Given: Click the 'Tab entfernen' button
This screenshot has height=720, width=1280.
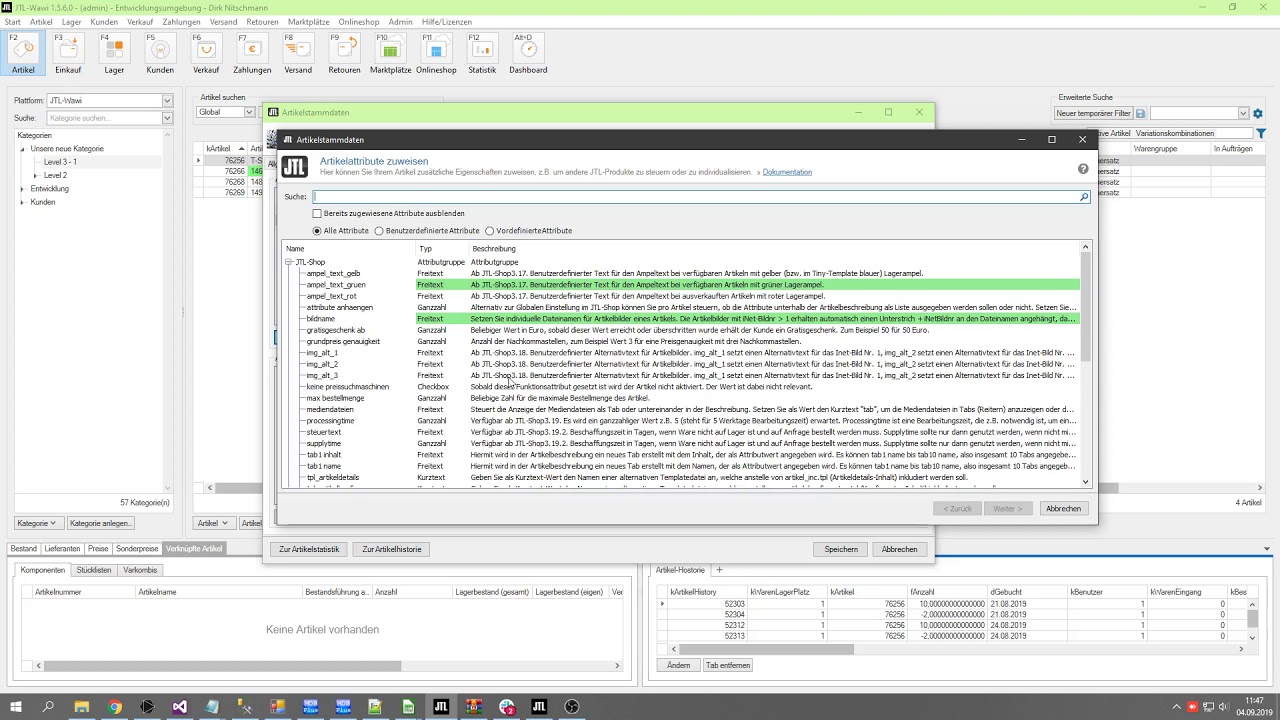Looking at the screenshot, I should (x=728, y=665).
